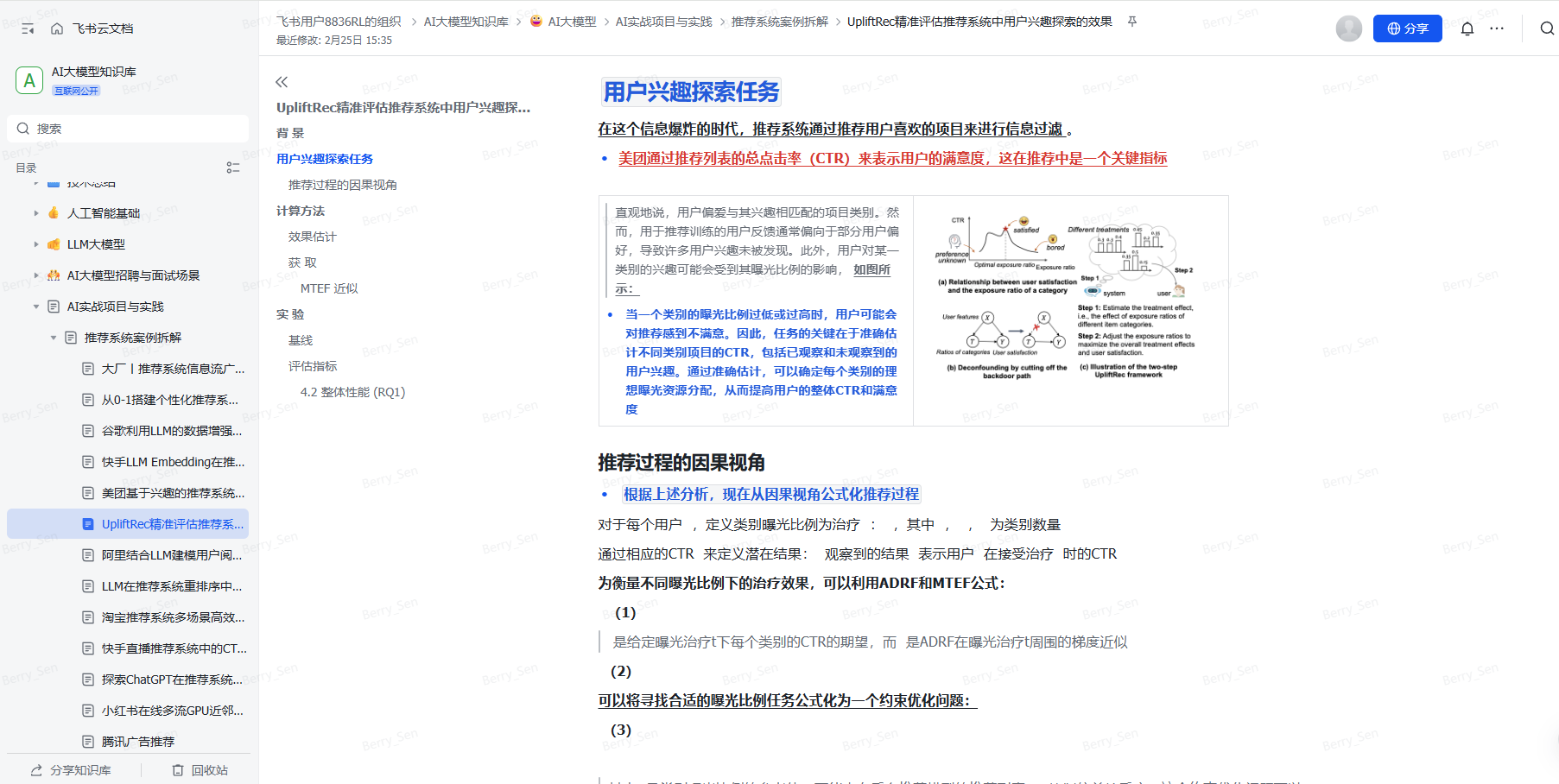The width and height of the screenshot is (1559, 784).
Task: Jump to outline heading 获取
Action: (x=302, y=262)
